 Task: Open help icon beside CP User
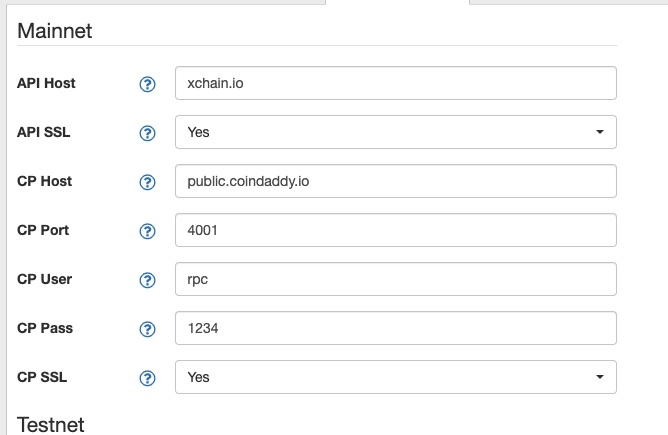[x=147, y=280]
